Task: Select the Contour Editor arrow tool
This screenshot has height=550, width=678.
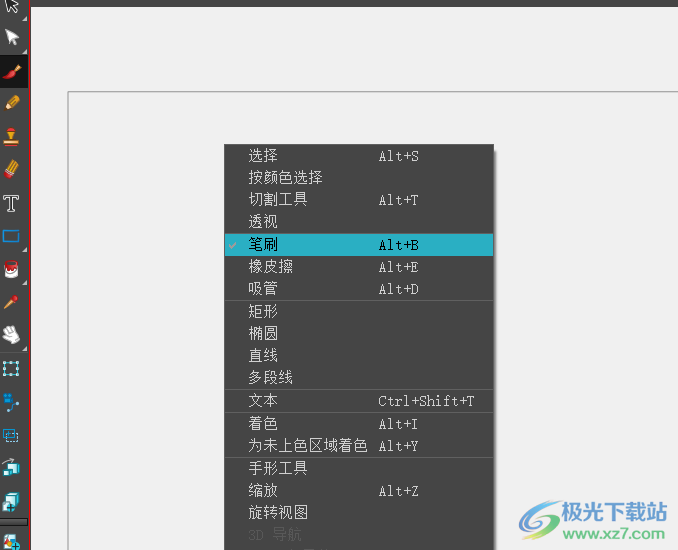Action: pos(12,37)
